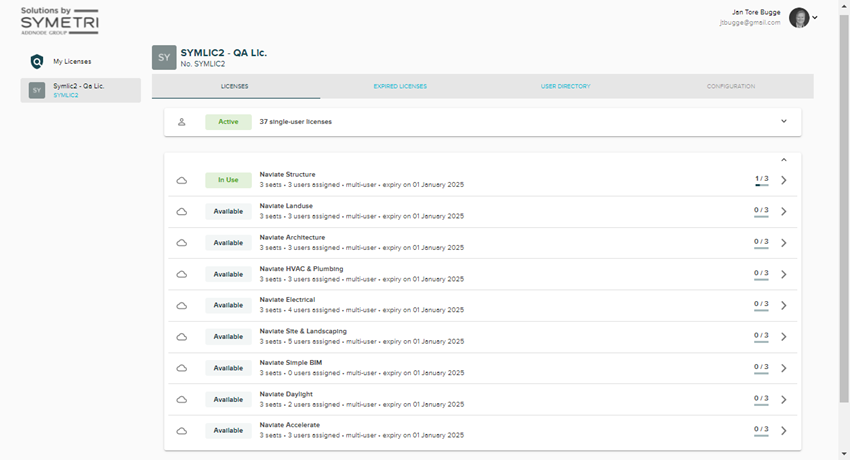Viewport: 850px width, 460px height.
Task: Click Available badge for Naviate Architecture
Action: click(x=228, y=243)
